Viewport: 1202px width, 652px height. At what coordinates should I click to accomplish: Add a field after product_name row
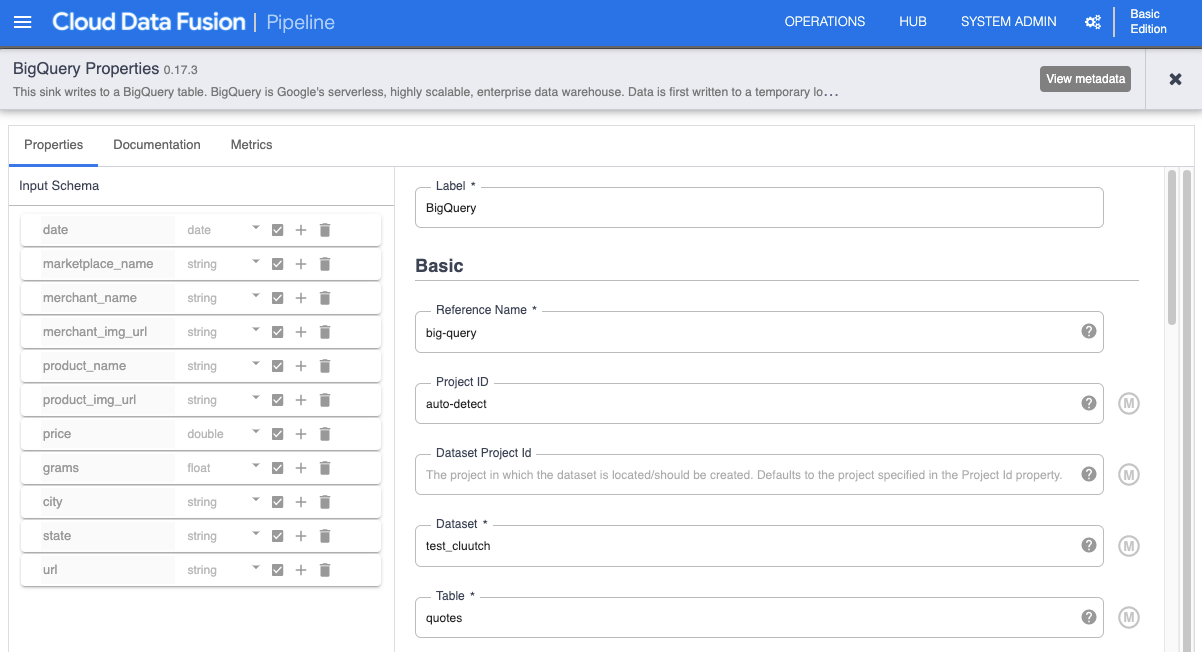(x=301, y=366)
